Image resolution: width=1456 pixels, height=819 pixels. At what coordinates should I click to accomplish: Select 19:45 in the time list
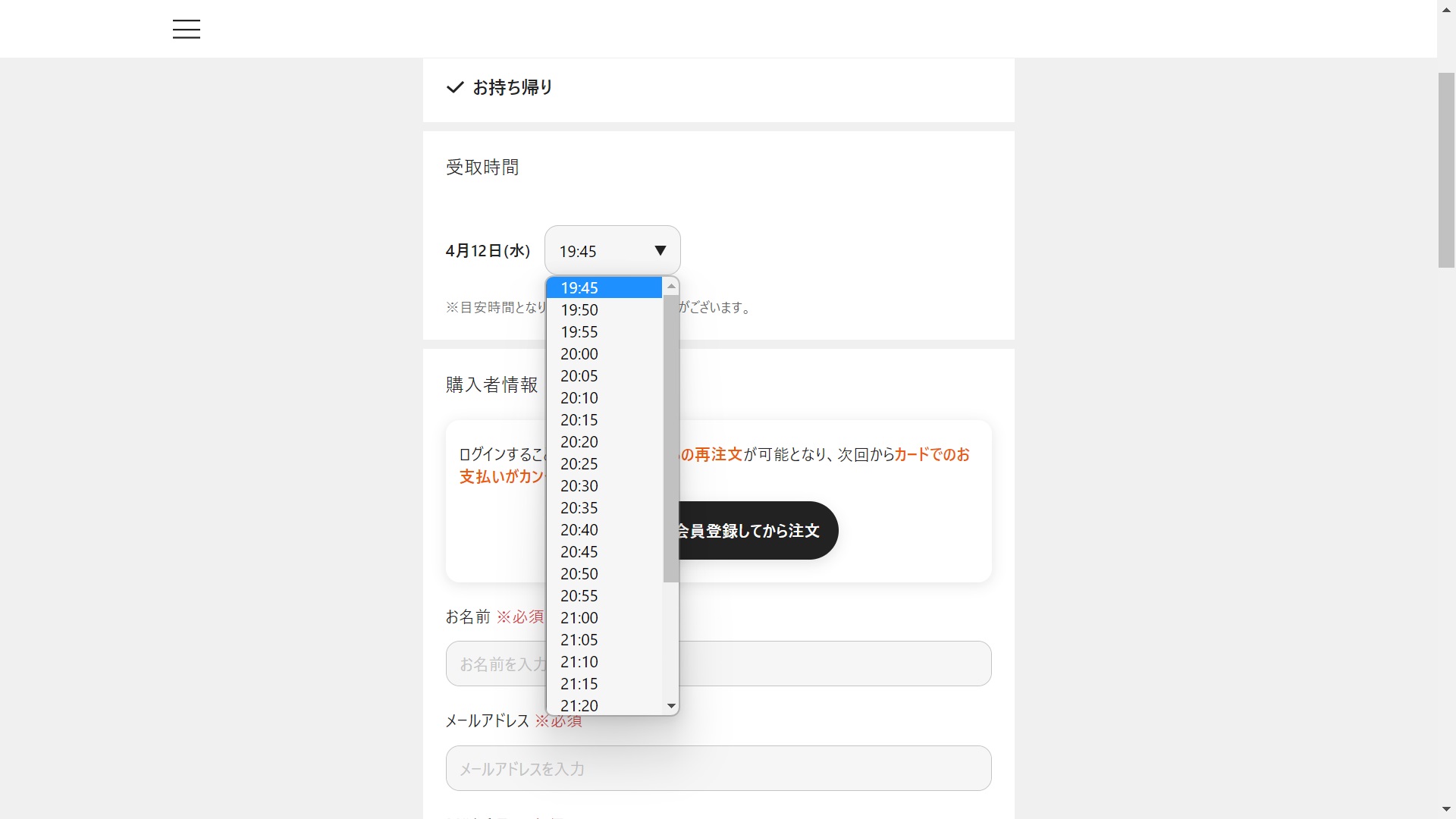(x=604, y=287)
